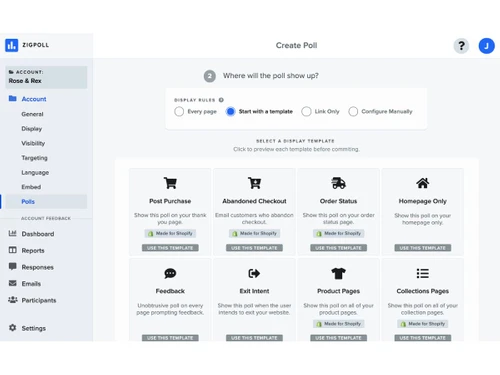The height and width of the screenshot is (375, 500).
Task: Click the Exit Intent arrow icon
Action: [x=254, y=273]
